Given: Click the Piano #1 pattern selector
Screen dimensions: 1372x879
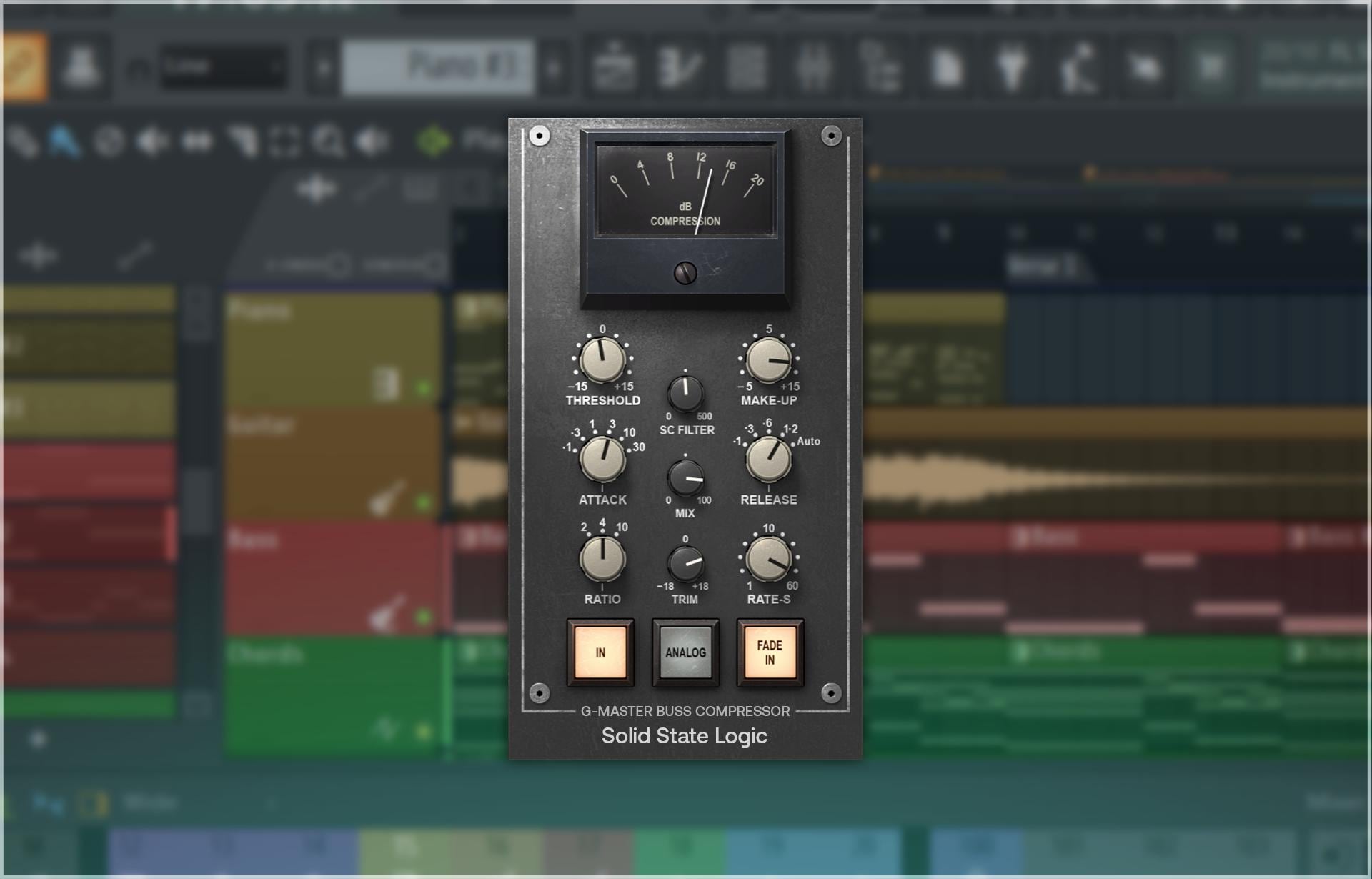Looking at the screenshot, I should pos(438,67).
